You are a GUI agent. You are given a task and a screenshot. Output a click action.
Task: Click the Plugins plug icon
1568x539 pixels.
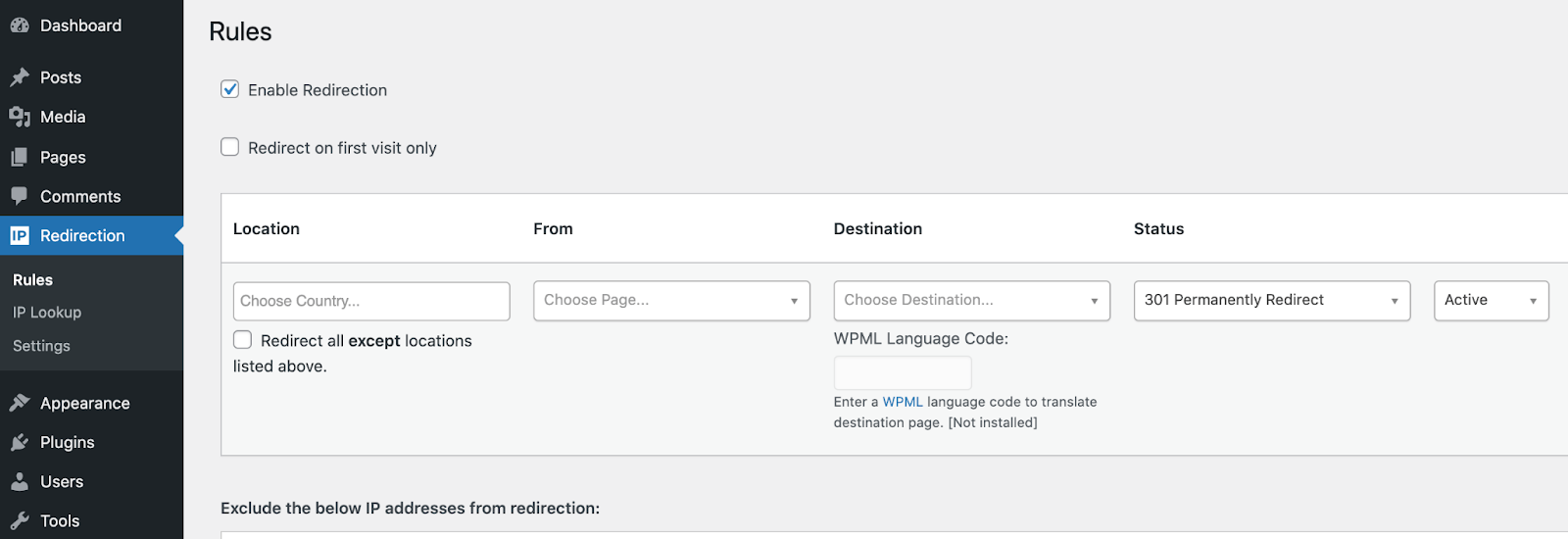[20, 442]
